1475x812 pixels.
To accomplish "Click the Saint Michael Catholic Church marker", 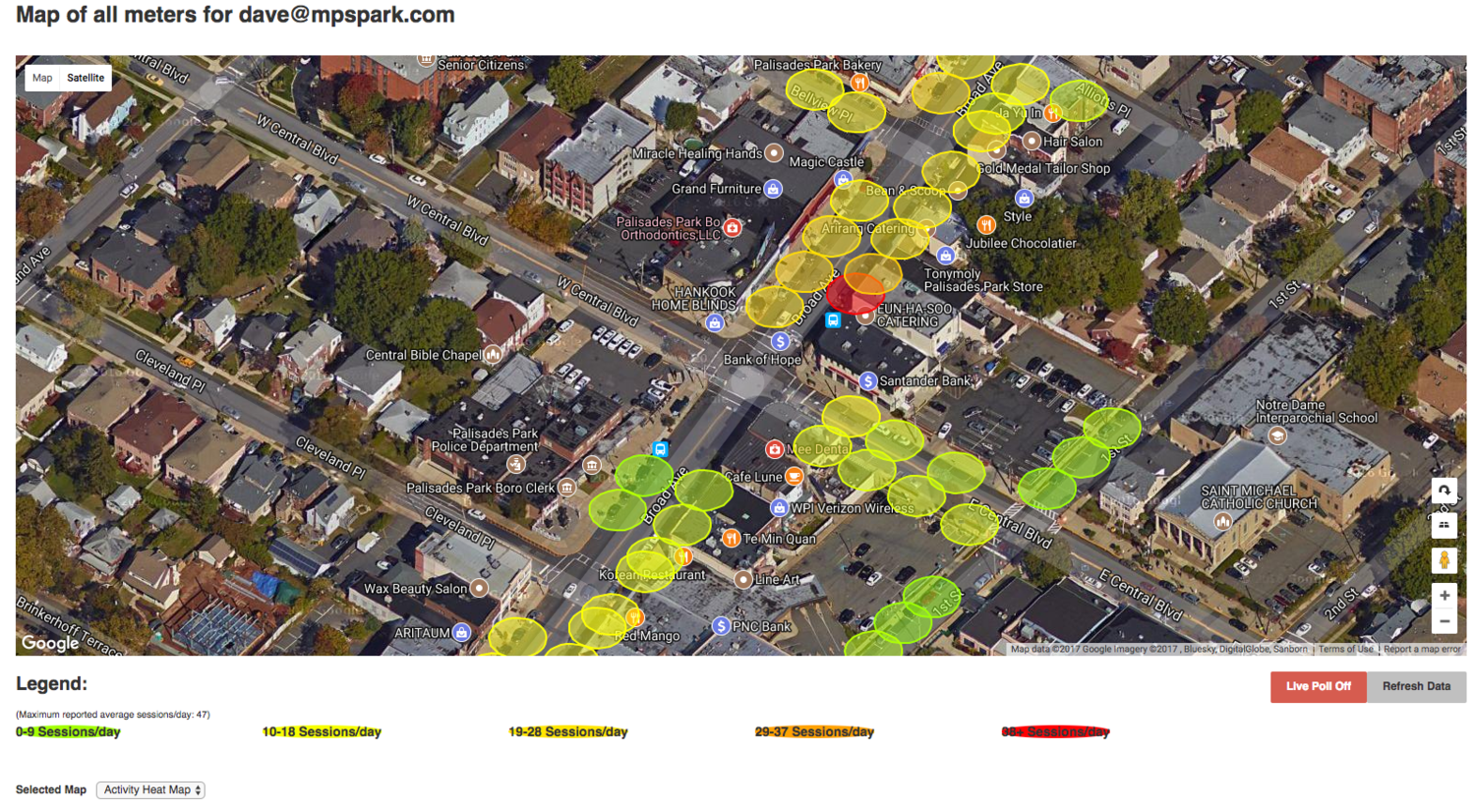I will click(x=1222, y=522).
